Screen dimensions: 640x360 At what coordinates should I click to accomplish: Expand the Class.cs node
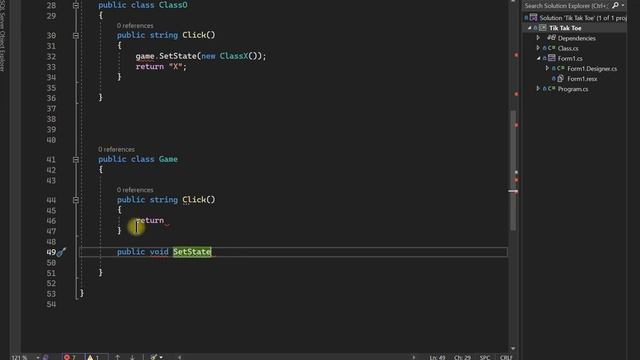[538, 48]
